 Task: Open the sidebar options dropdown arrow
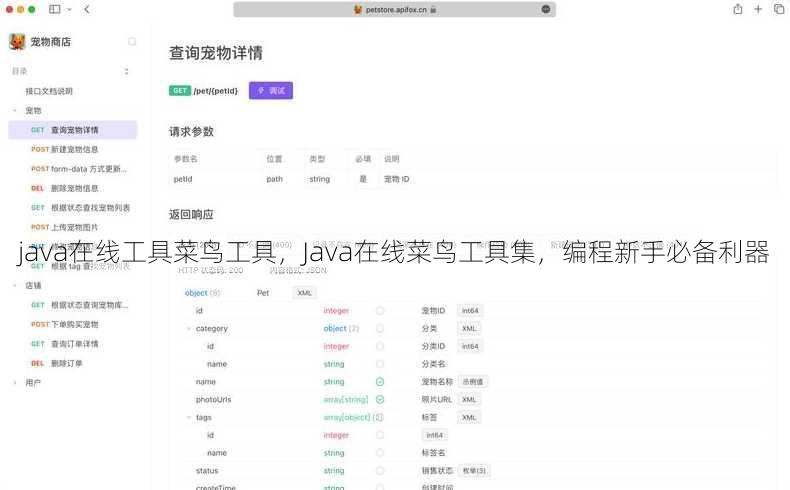(69, 9)
